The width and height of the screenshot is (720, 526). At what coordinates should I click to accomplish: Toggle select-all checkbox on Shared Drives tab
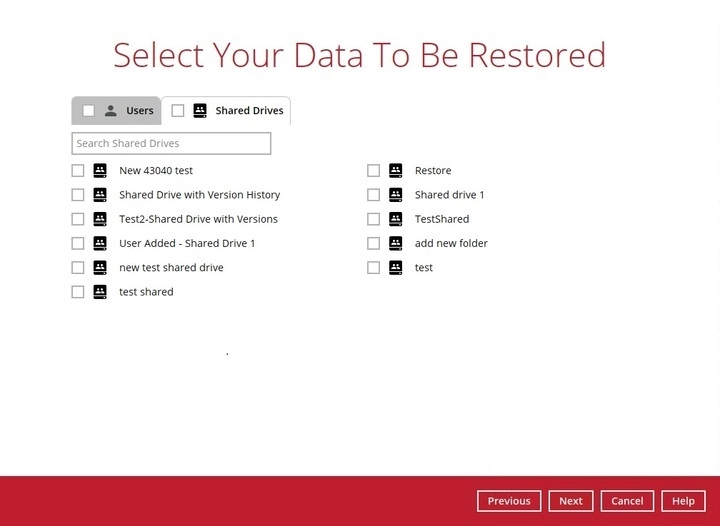coord(178,111)
